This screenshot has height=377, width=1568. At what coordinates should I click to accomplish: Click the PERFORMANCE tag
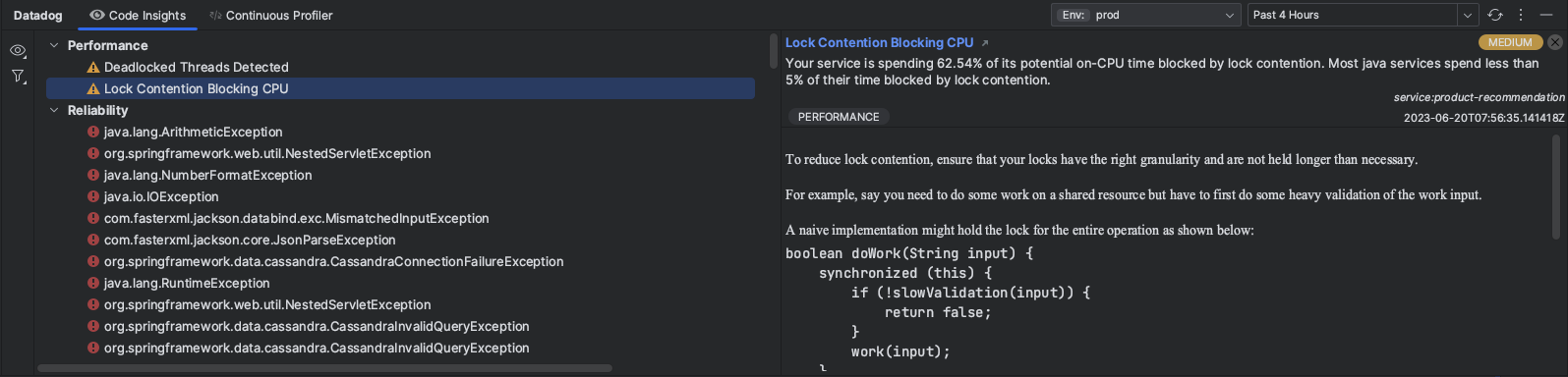click(839, 117)
